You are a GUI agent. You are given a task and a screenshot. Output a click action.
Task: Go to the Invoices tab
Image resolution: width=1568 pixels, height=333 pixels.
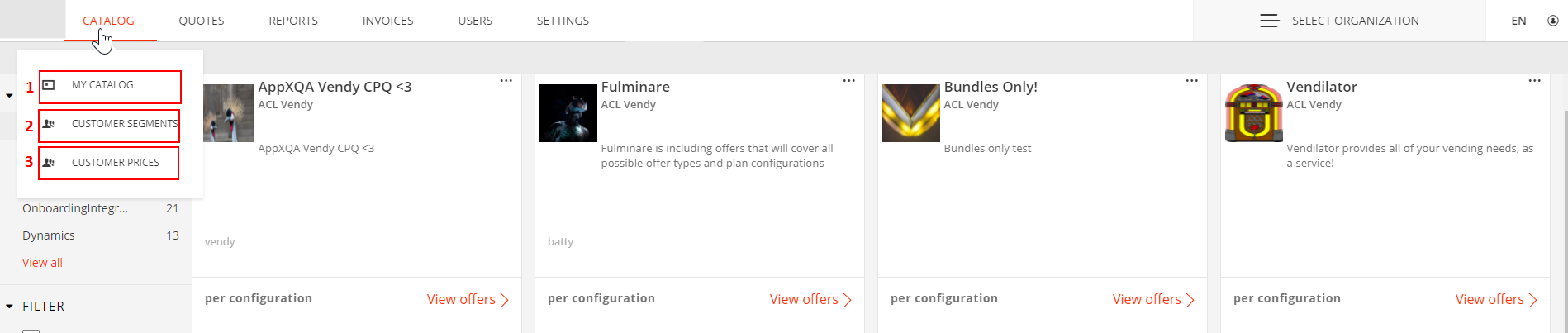[x=387, y=21]
